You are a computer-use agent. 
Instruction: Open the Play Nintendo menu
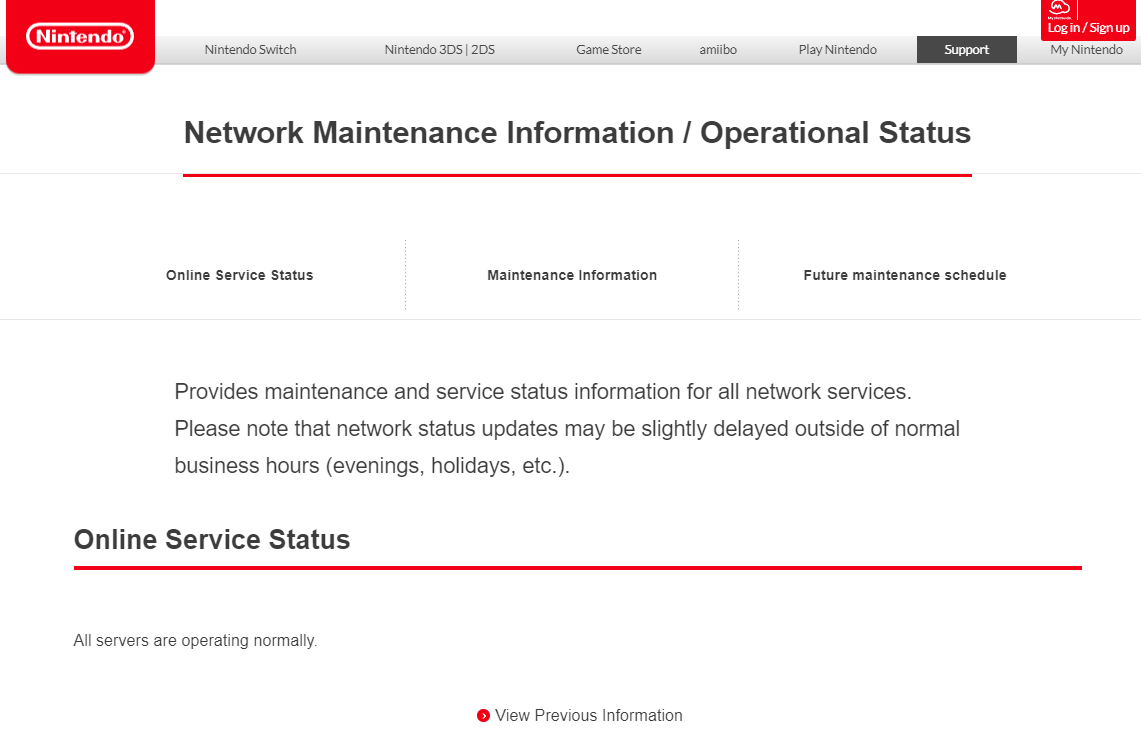[x=837, y=49]
